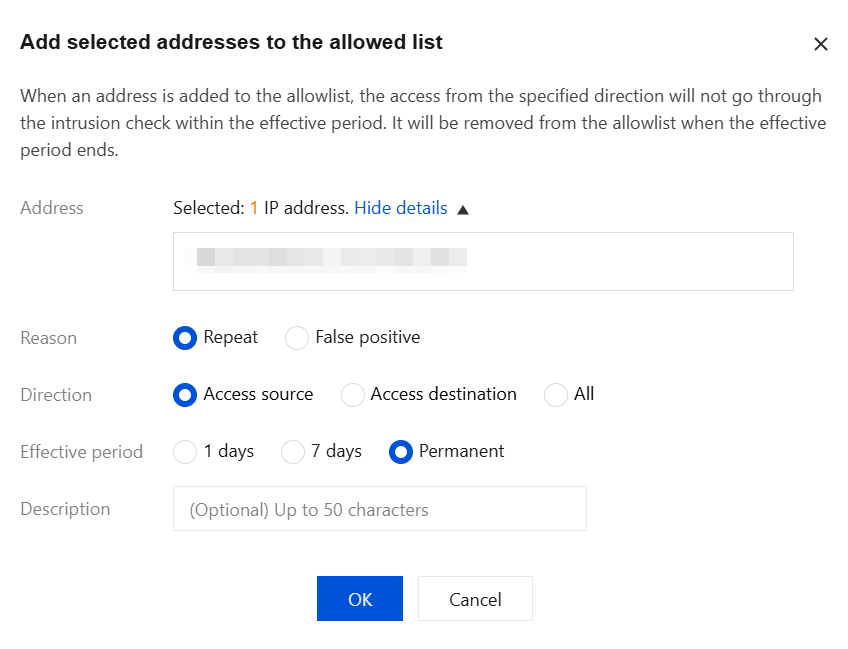The height and width of the screenshot is (649, 848).
Task: Click the dialog title text
Action: tap(231, 42)
